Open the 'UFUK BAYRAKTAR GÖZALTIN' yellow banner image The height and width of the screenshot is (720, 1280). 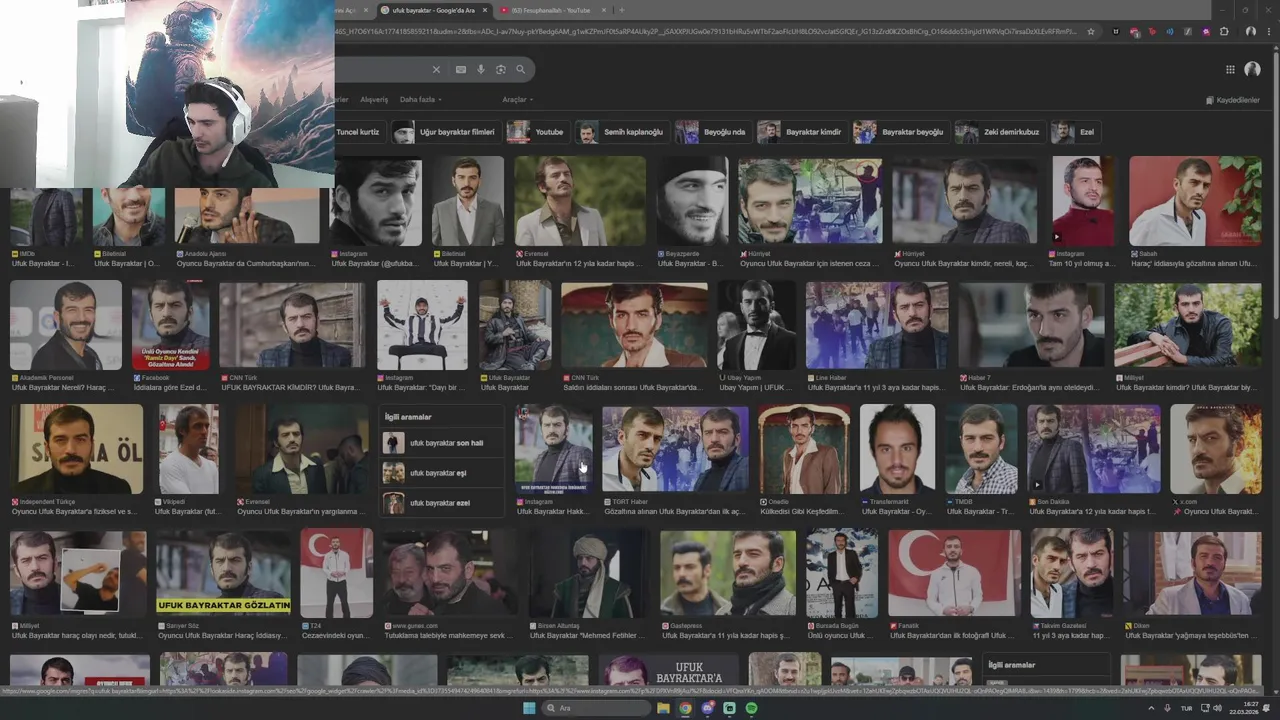(x=223, y=572)
